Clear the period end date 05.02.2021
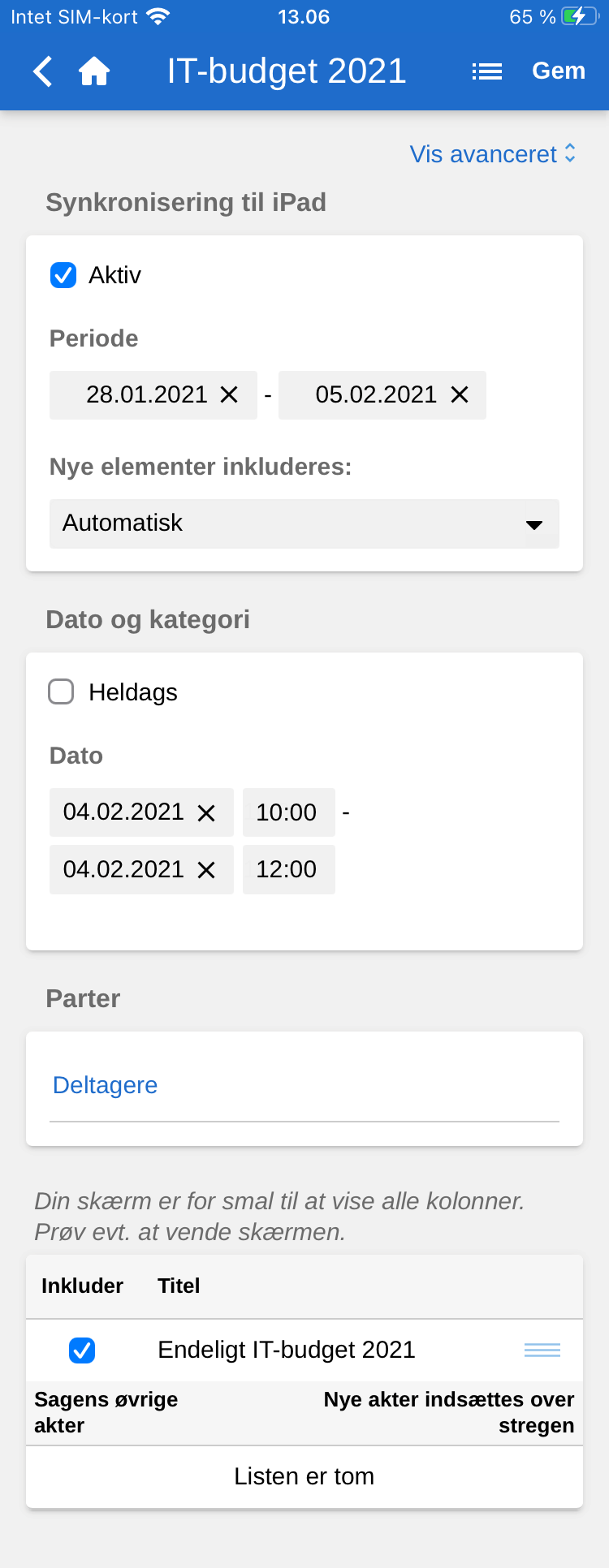 pyautogui.click(x=460, y=394)
